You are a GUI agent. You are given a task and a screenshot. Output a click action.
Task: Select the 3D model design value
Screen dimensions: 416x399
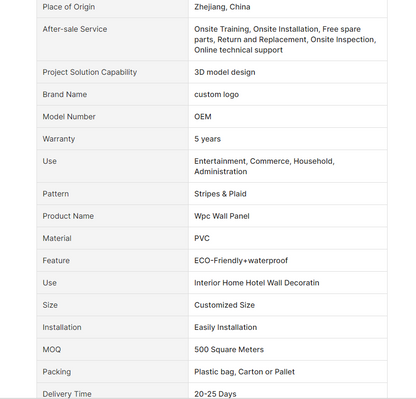[225, 72]
